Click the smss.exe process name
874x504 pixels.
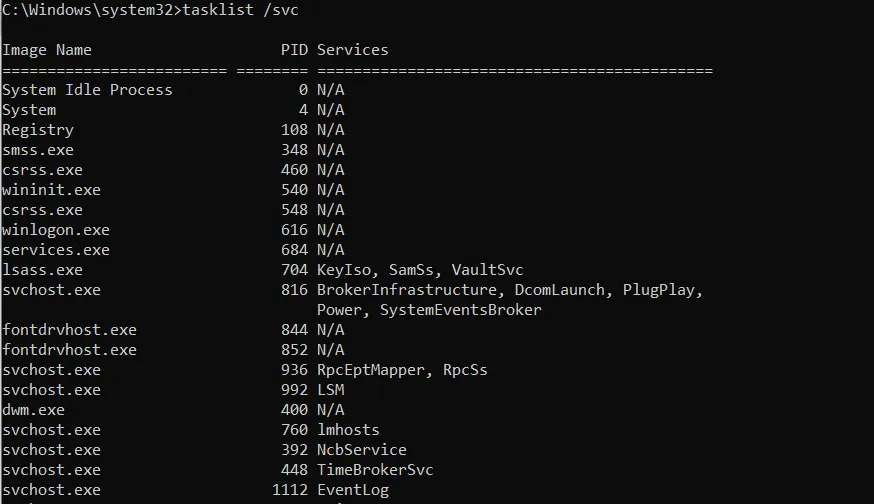(38, 150)
